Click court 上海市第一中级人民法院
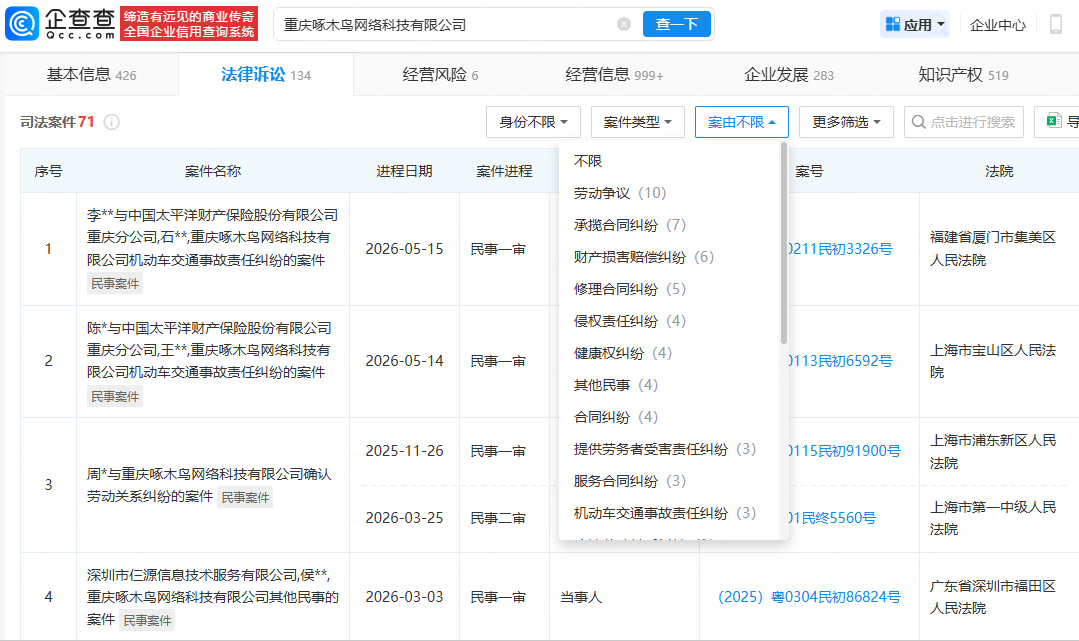The width and height of the screenshot is (1079, 641). tap(992, 518)
